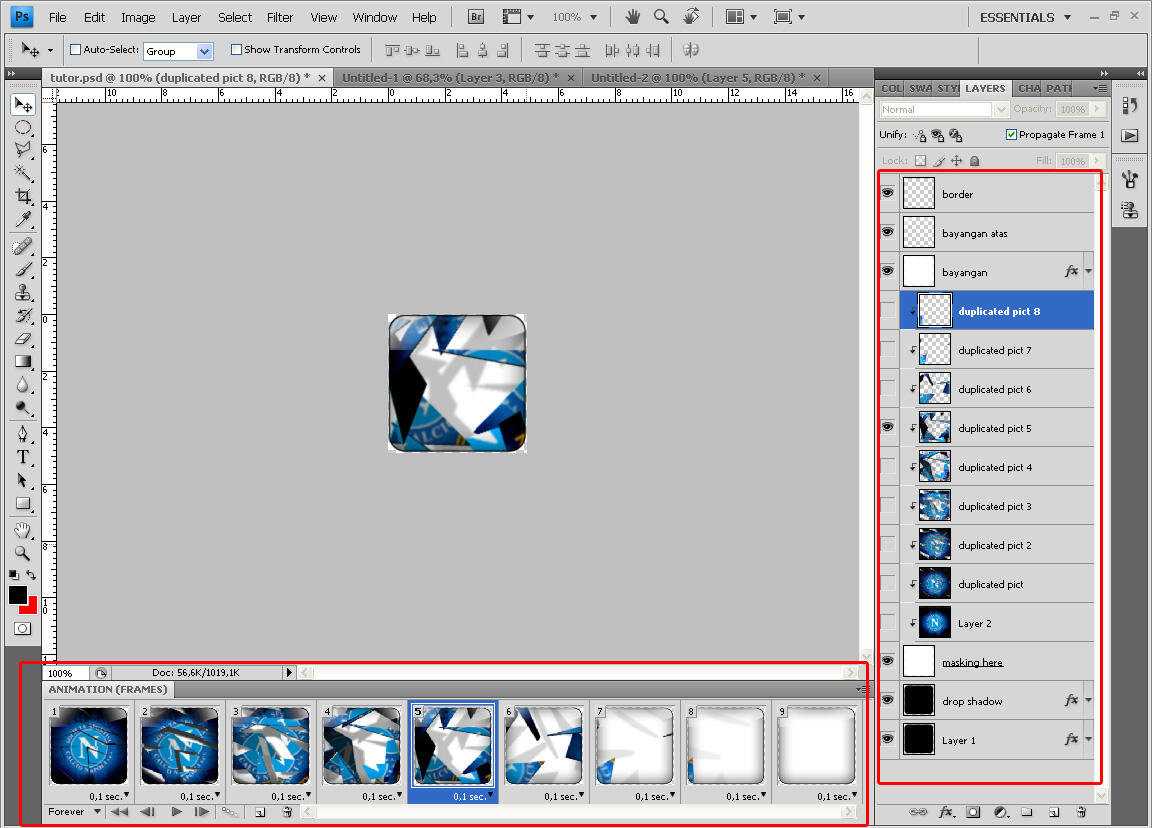This screenshot has width=1152, height=828.
Task: Select the History Brush tool
Action: [x=23, y=315]
